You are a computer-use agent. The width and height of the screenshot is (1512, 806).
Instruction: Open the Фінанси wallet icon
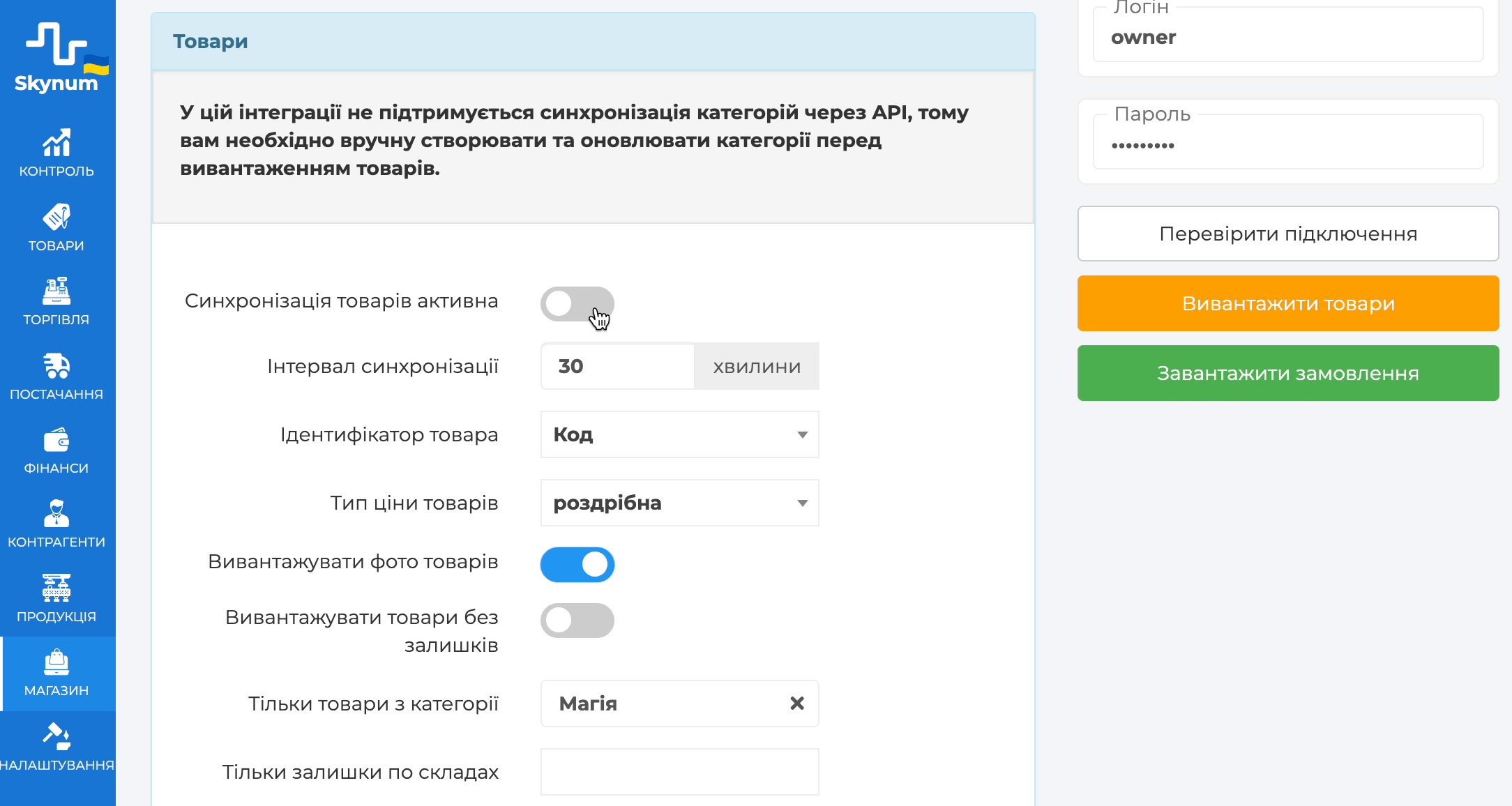[56, 440]
